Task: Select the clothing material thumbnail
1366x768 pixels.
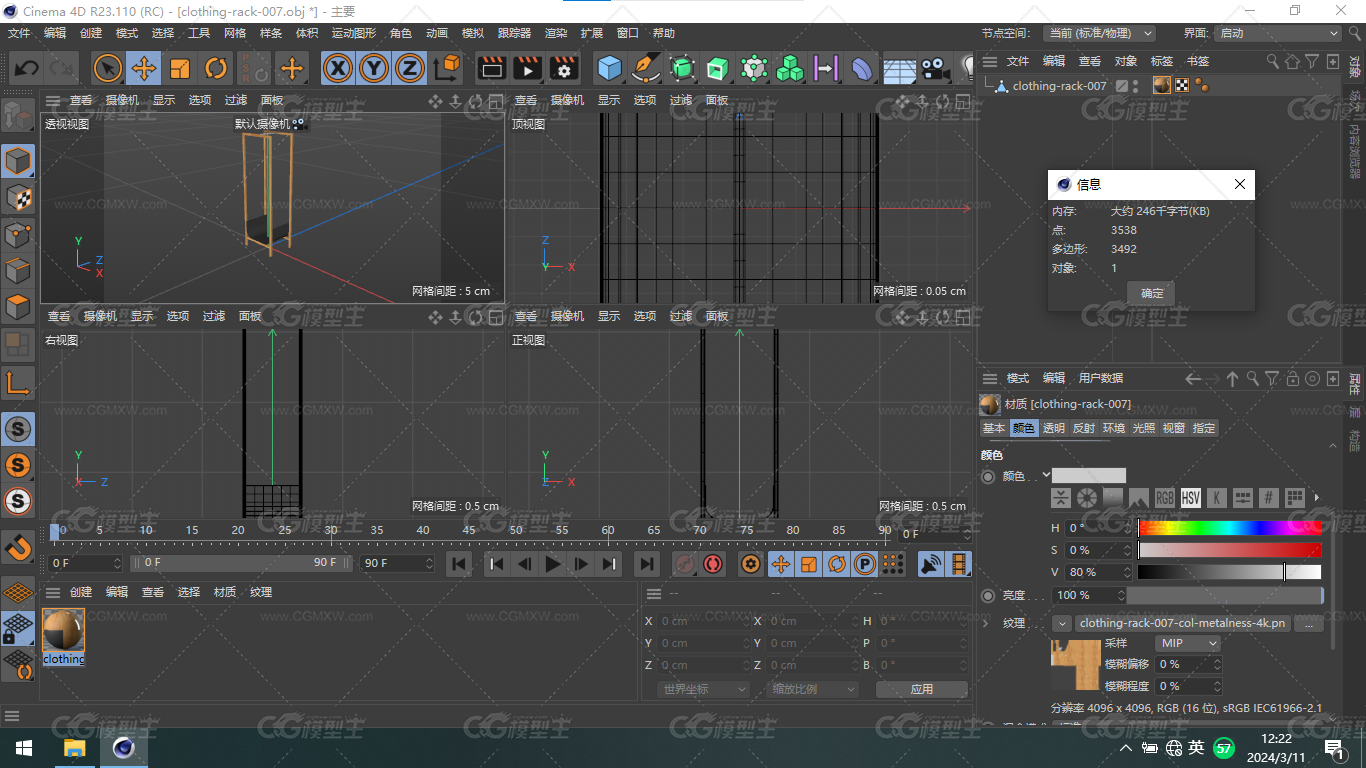Action: (64, 630)
